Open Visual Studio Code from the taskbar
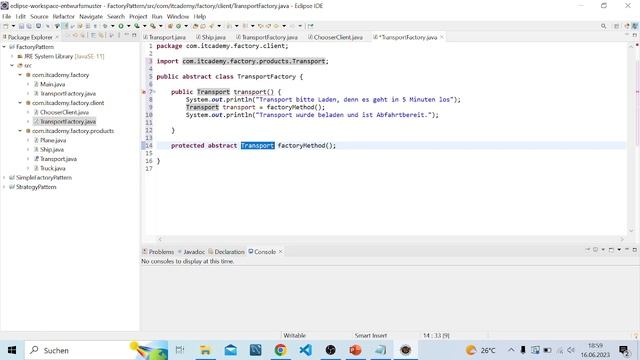 pos(305,350)
